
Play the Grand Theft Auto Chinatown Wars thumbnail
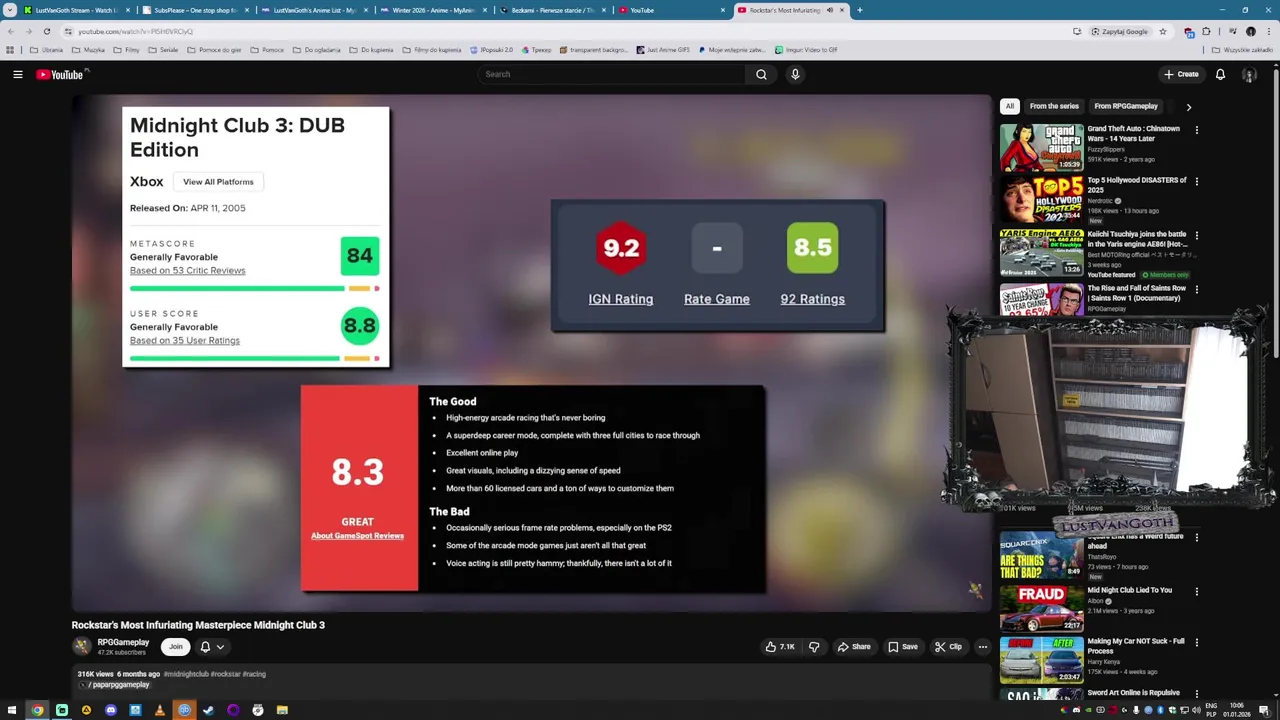[x=1041, y=147]
